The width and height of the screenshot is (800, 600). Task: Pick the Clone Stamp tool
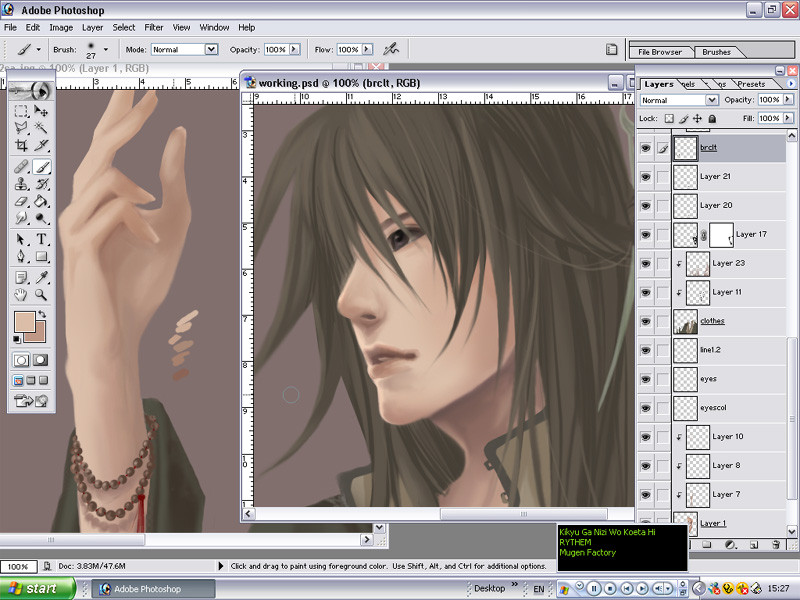[21, 184]
